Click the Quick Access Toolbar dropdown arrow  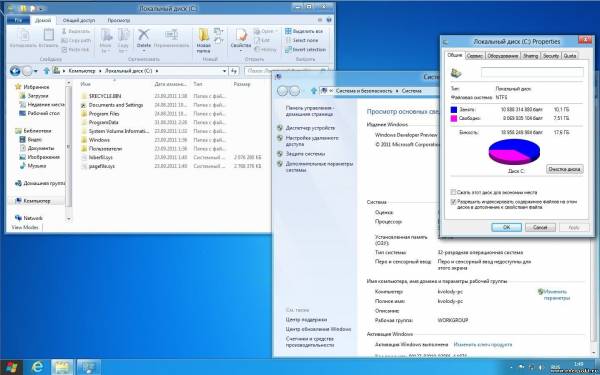coord(41,8)
